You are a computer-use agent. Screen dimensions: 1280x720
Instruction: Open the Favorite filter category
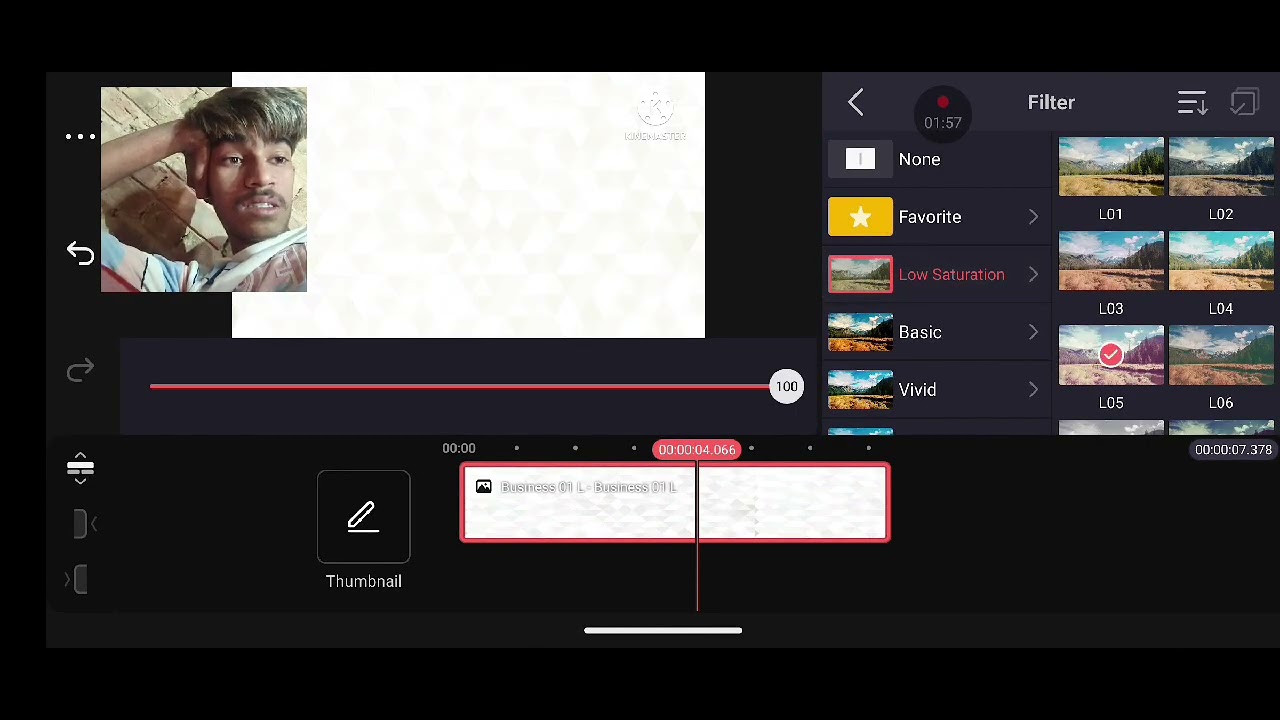[x=938, y=217]
